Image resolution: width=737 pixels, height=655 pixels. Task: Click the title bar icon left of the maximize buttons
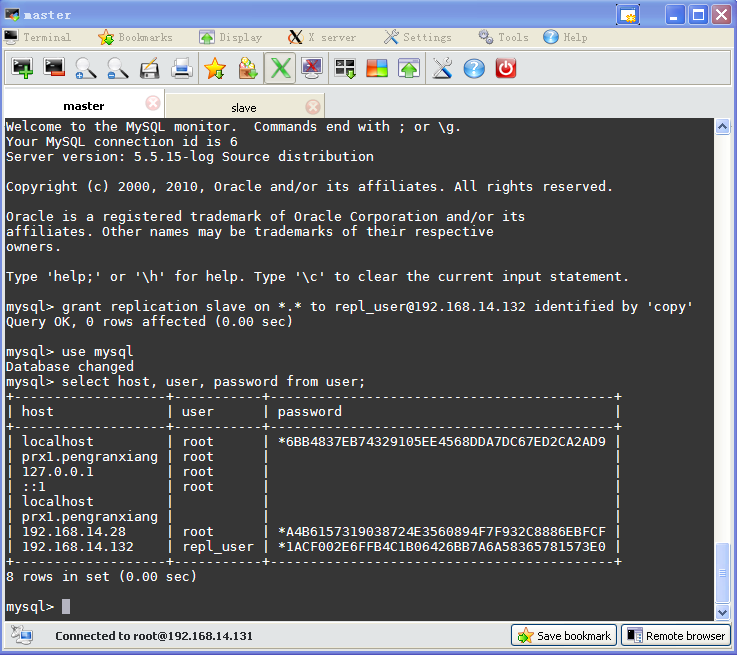click(628, 15)
